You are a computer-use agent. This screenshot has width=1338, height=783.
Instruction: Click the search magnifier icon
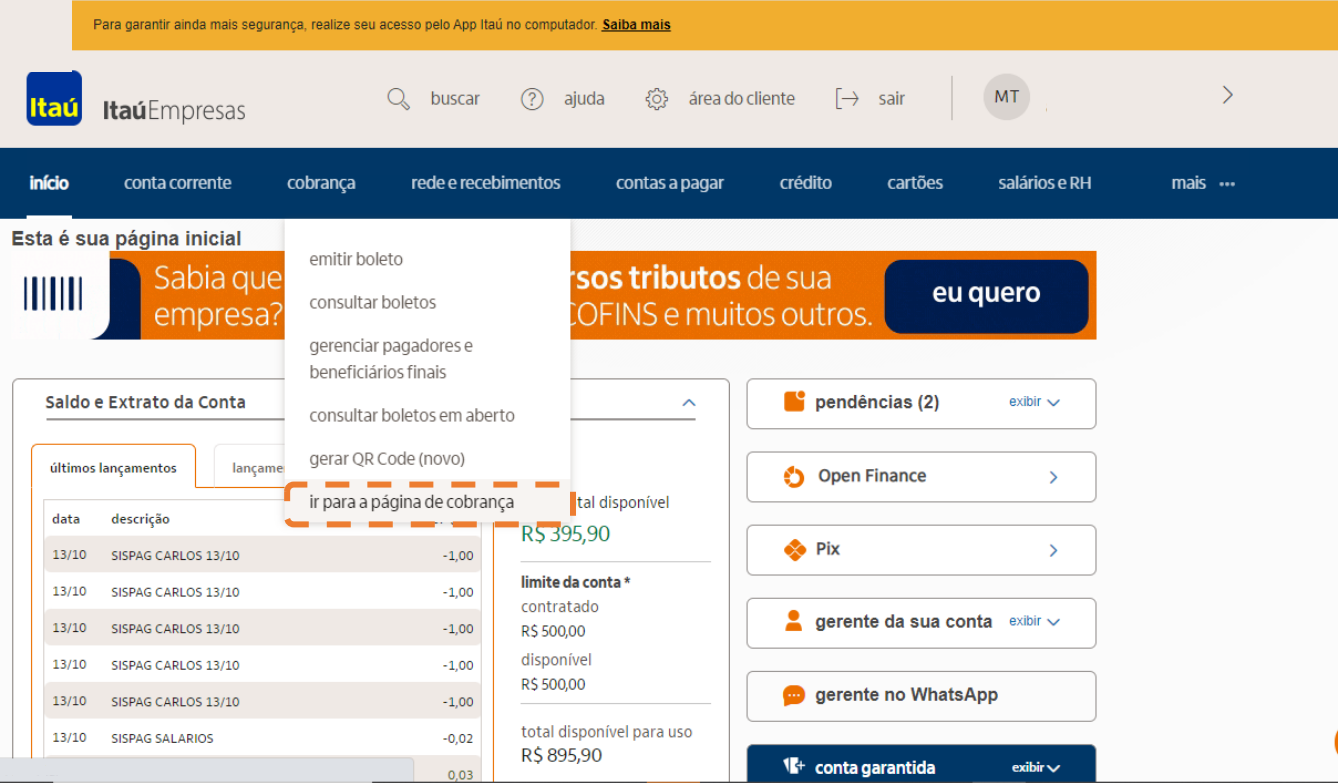398,99
